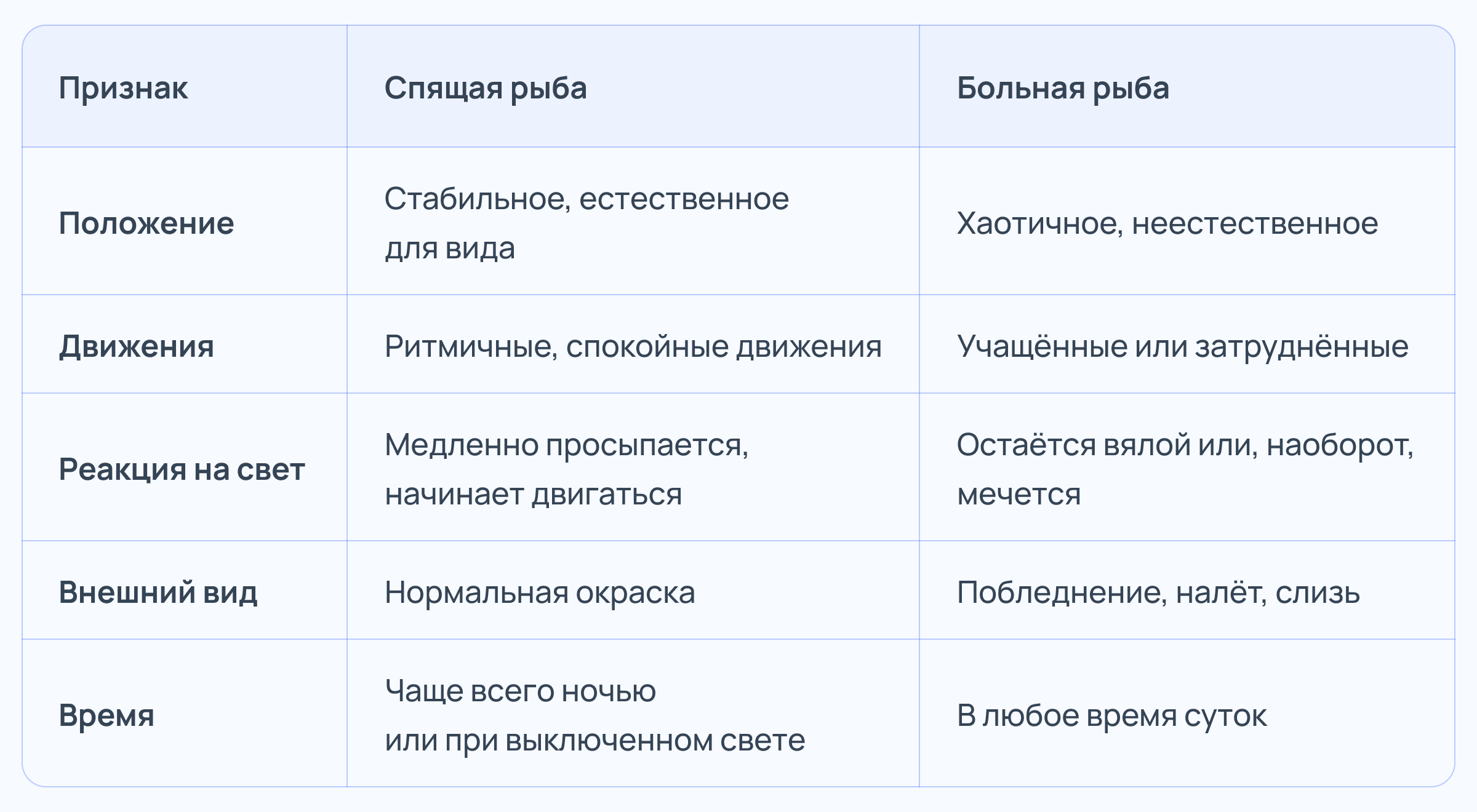Viewport: 1477px width, 812px height.
Task: Select the "Внешний вид" row label
Action: point(158,592)
